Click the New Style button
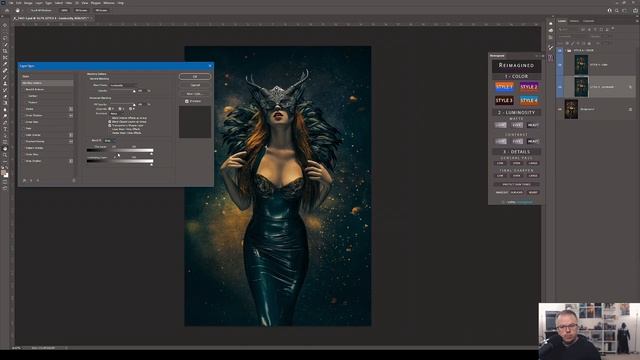The height and width of the screenshot is (360, 640). [195, 93]
